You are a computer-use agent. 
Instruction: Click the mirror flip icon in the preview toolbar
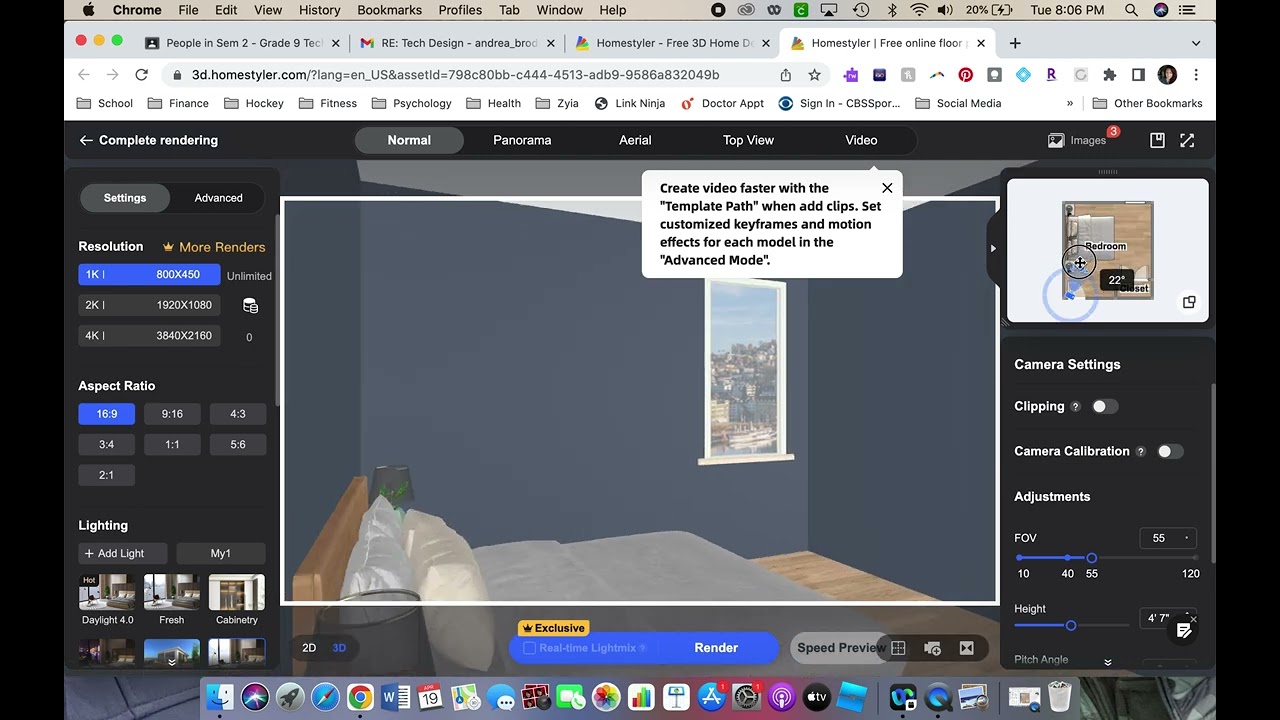click(x=966, y=648)
